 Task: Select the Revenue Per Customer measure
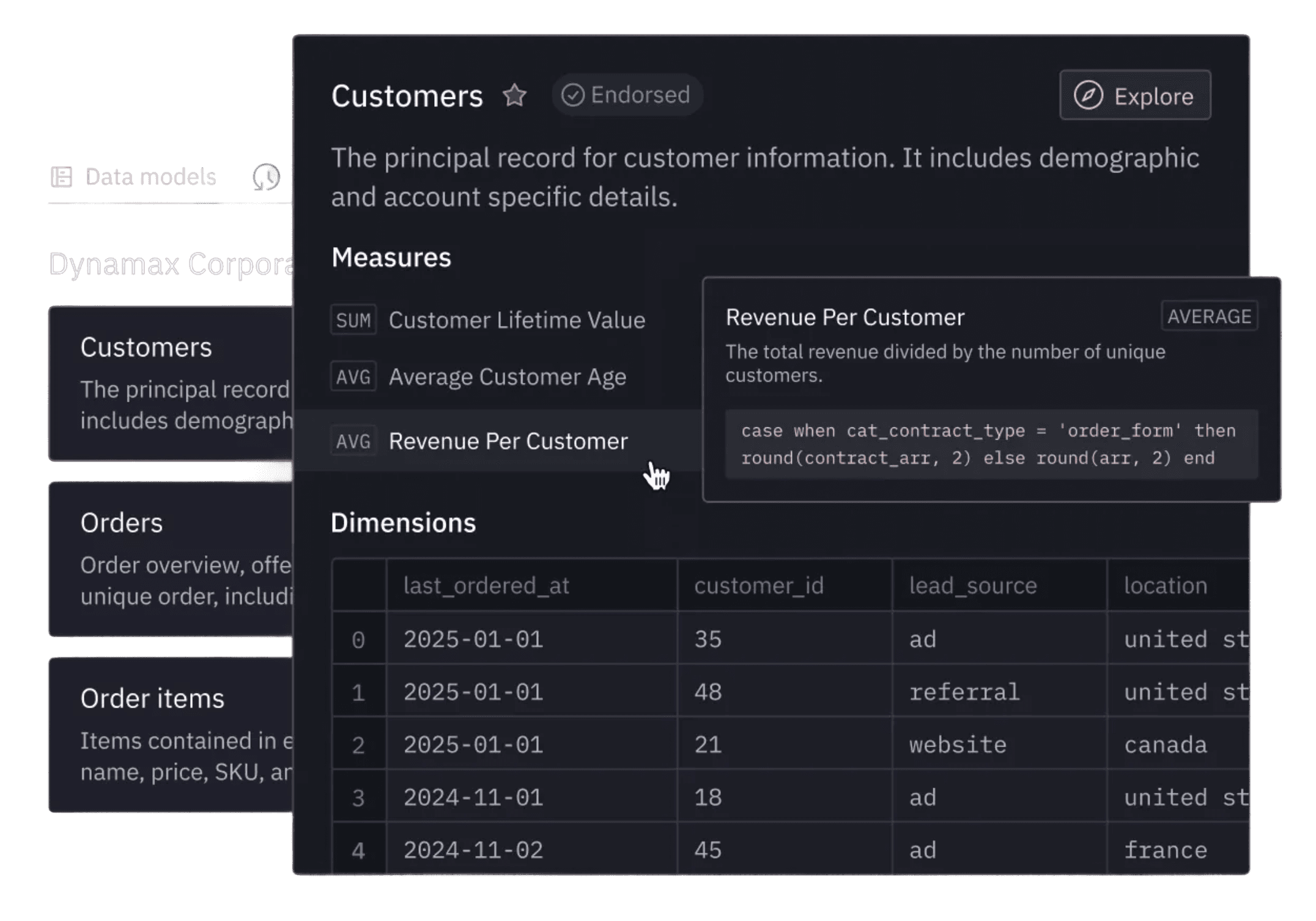pos(508,441)
